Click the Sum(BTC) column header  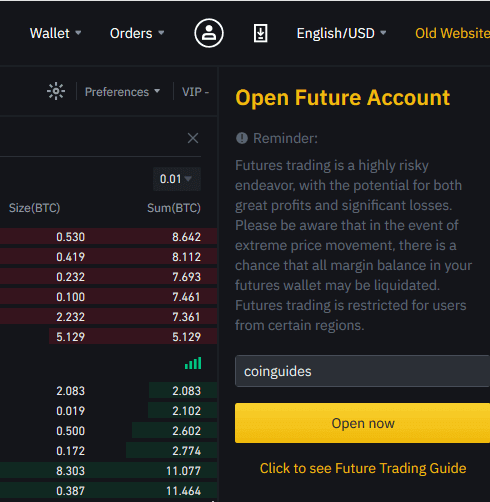click(174, 208)
